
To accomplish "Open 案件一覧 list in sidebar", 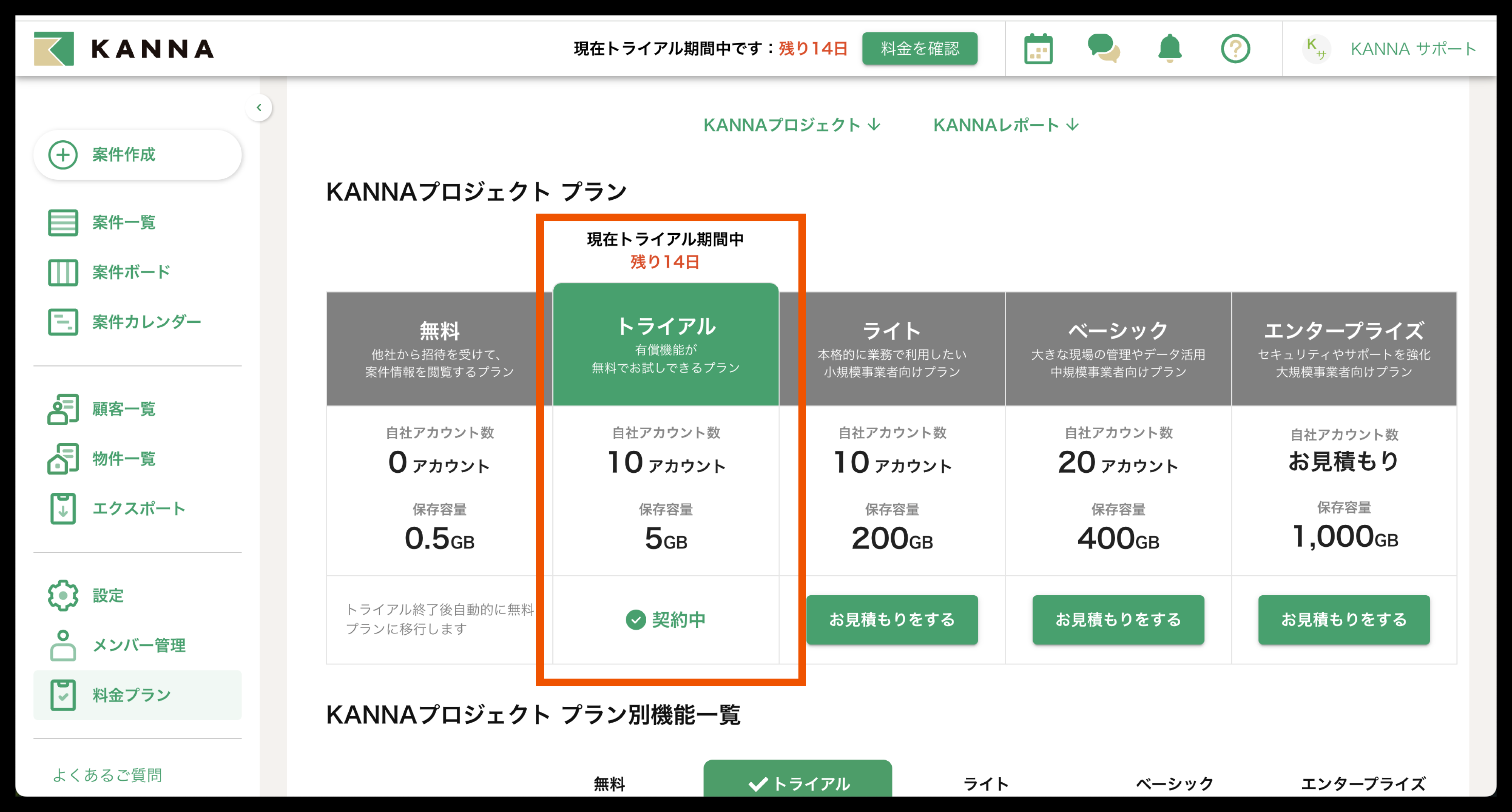I will [x=123, y=223].
